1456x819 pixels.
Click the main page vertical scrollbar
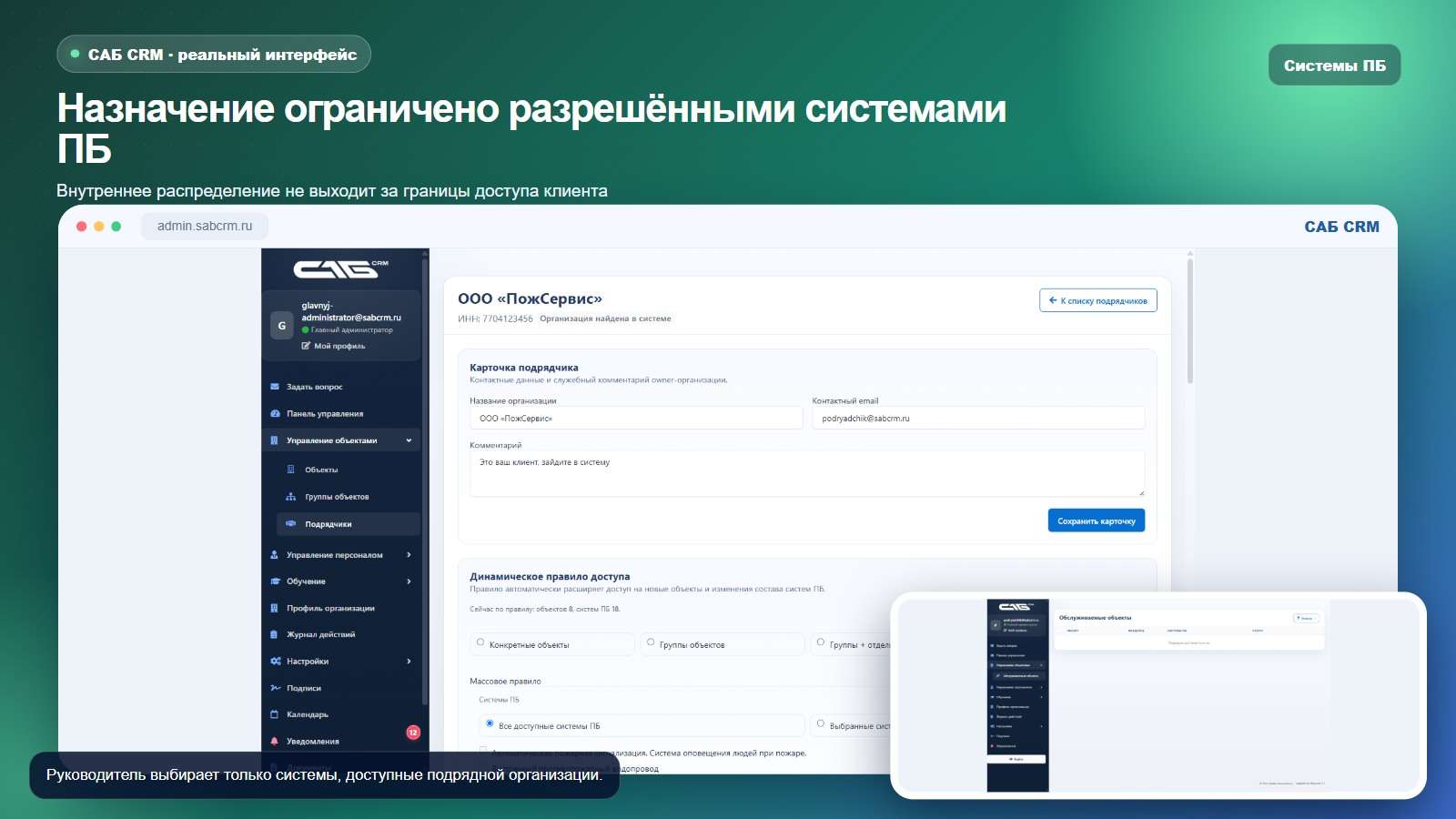[1189, 321]
